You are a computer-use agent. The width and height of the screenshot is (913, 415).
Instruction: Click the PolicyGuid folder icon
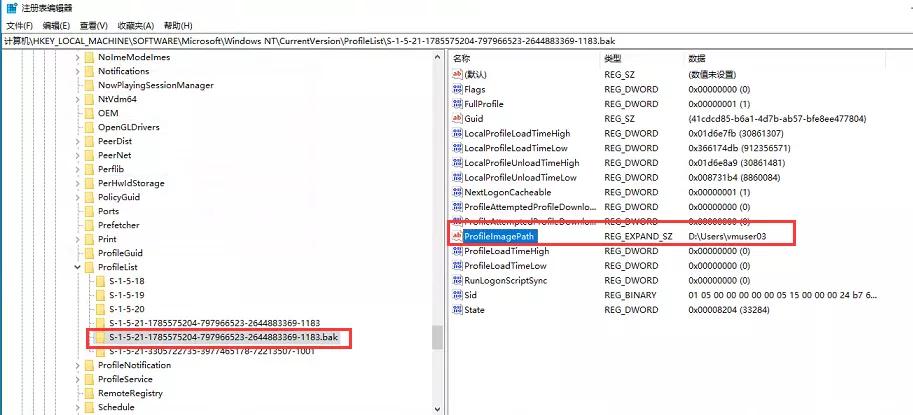point(89,197)
